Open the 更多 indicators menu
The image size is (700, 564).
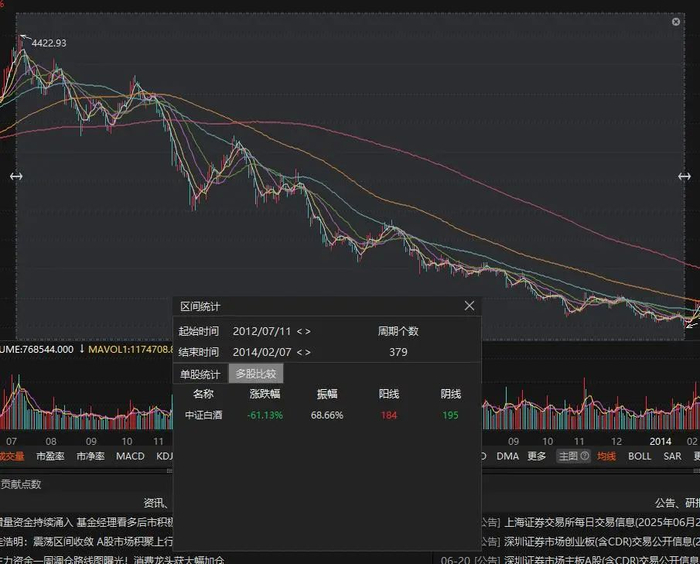[x=537, y=456]
